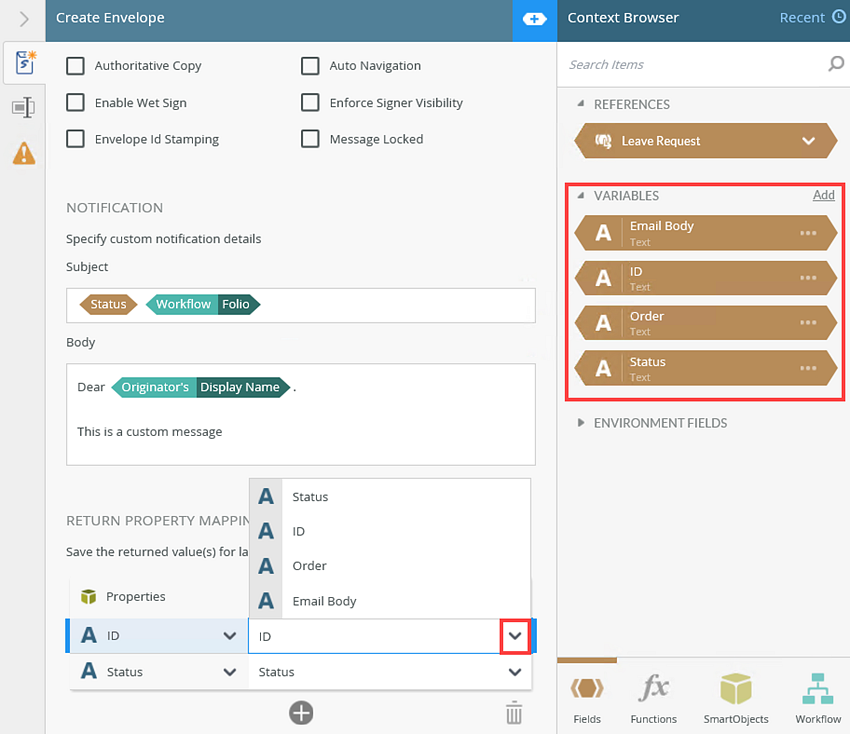850x734 pixels.
Task: Check the Auto Navigation option
Action: click(310, 66)
